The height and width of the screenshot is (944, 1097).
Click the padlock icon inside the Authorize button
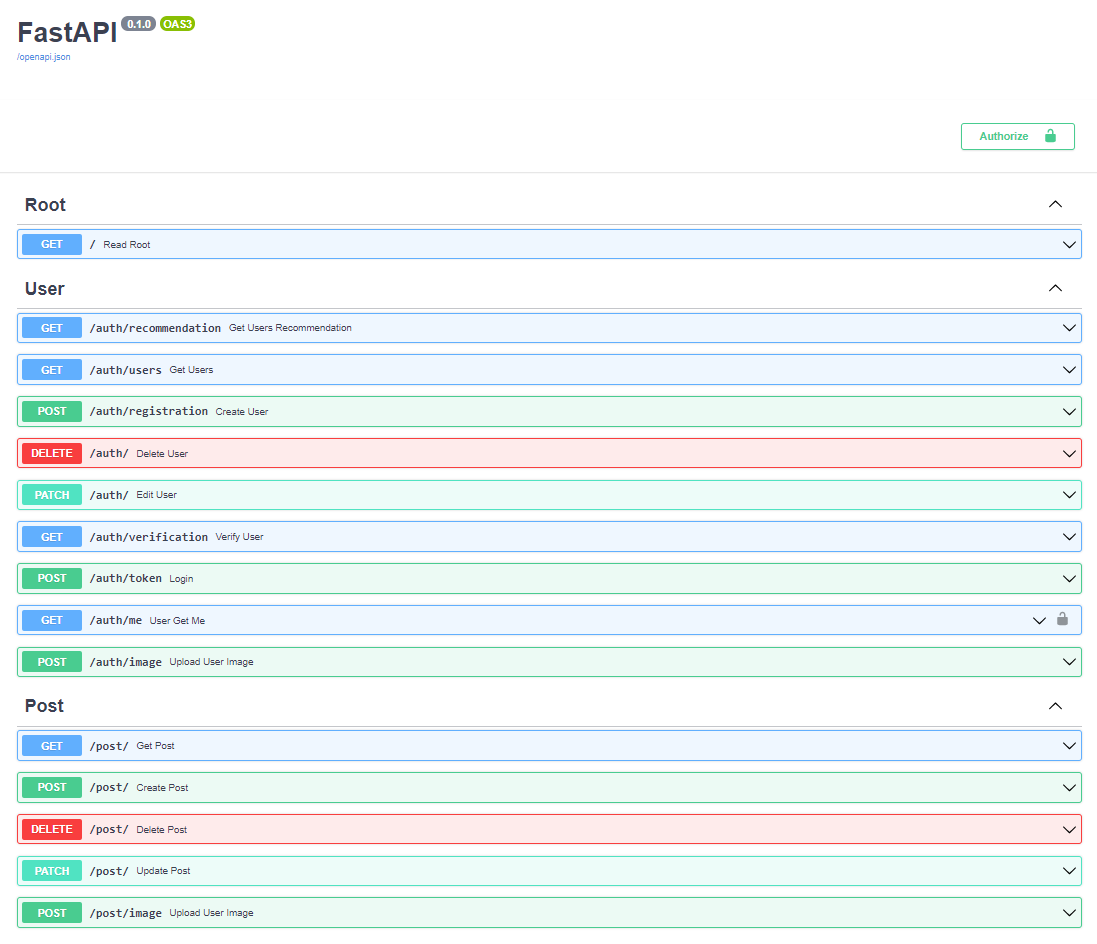(1049, 136)
